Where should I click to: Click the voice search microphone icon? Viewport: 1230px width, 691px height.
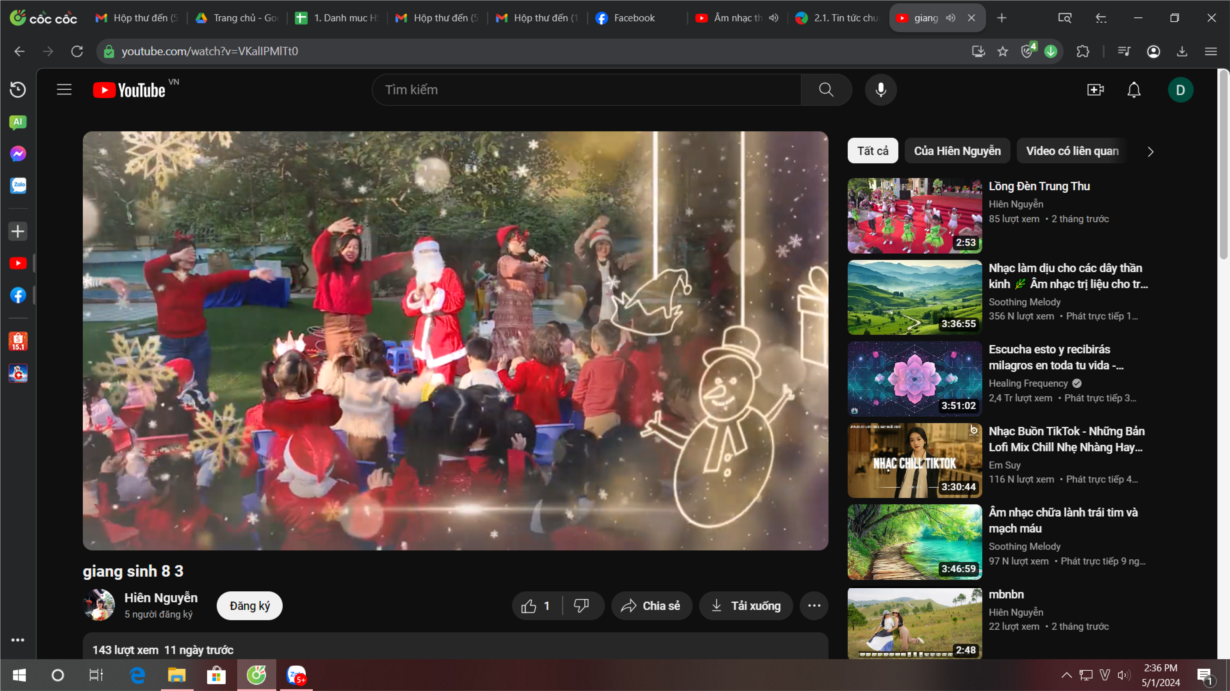tap(880, 90)
